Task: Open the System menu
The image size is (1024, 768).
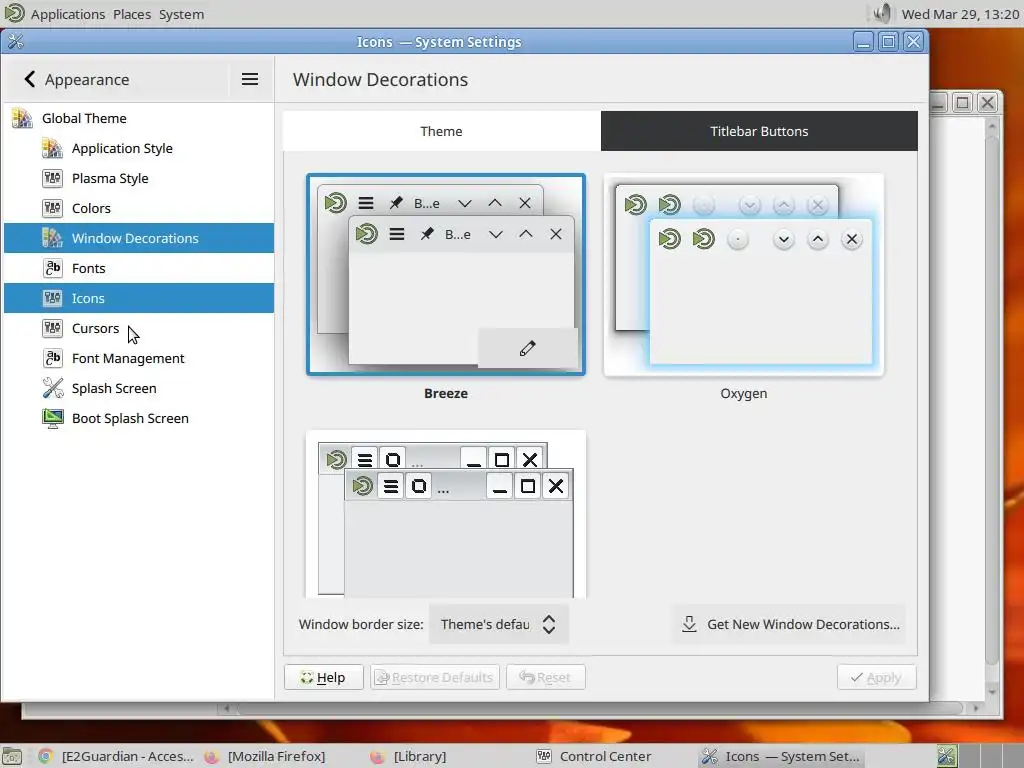Action: (x=181, y=14)
